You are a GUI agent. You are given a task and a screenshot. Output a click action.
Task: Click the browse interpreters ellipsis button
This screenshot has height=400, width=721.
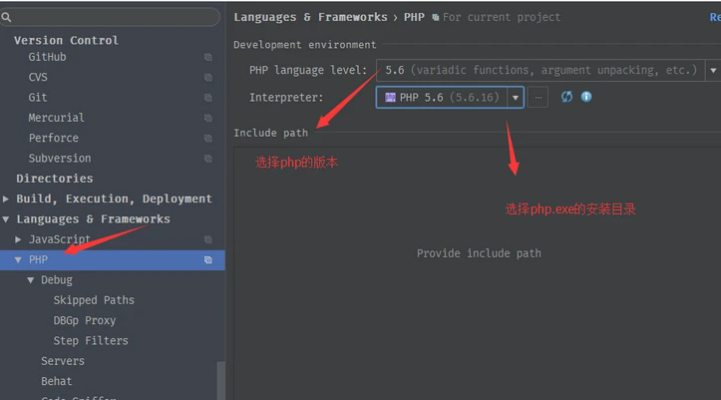pyautogui.click(x=539, y=97)
